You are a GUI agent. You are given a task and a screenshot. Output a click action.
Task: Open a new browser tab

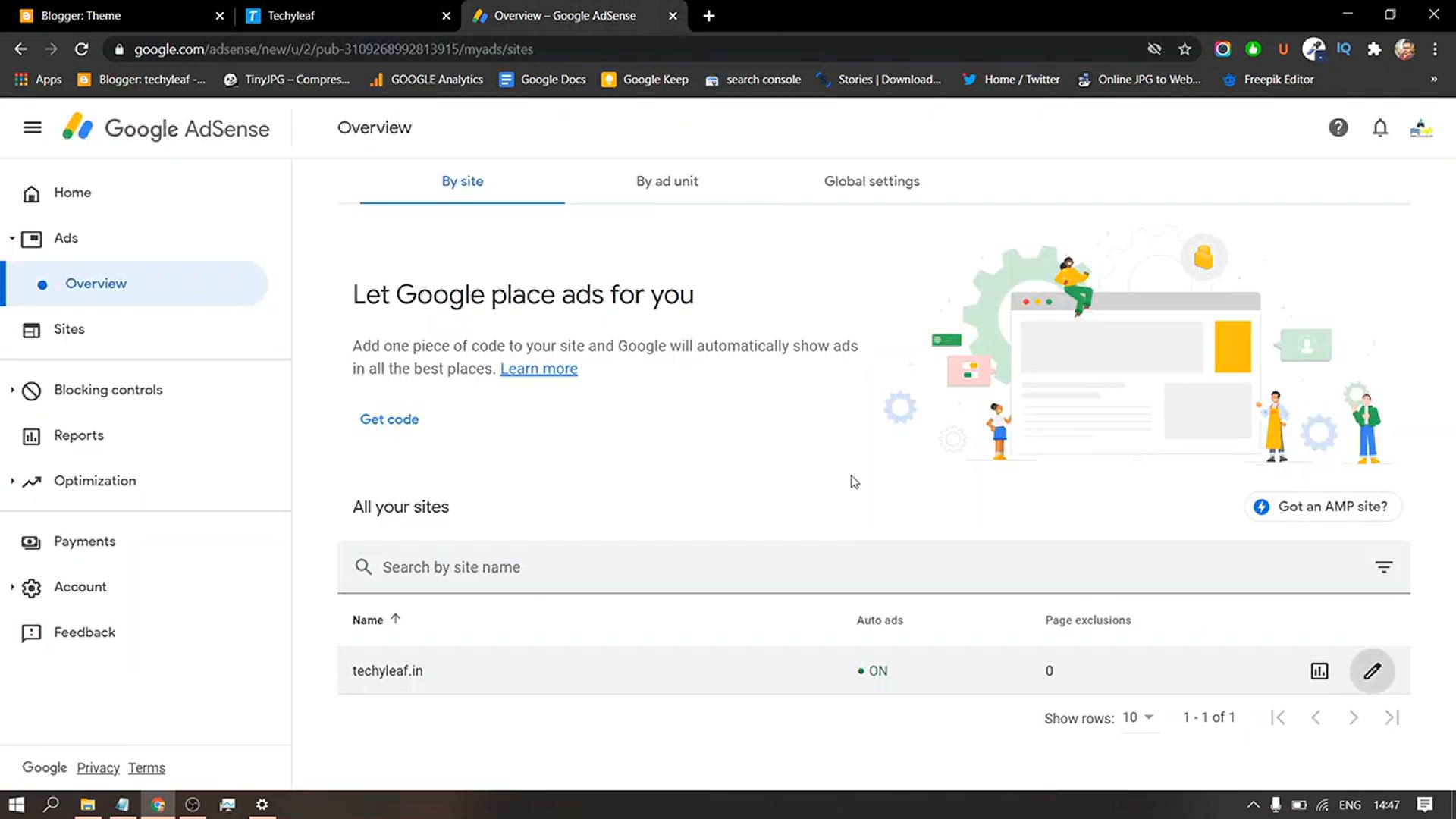(709, 16)
